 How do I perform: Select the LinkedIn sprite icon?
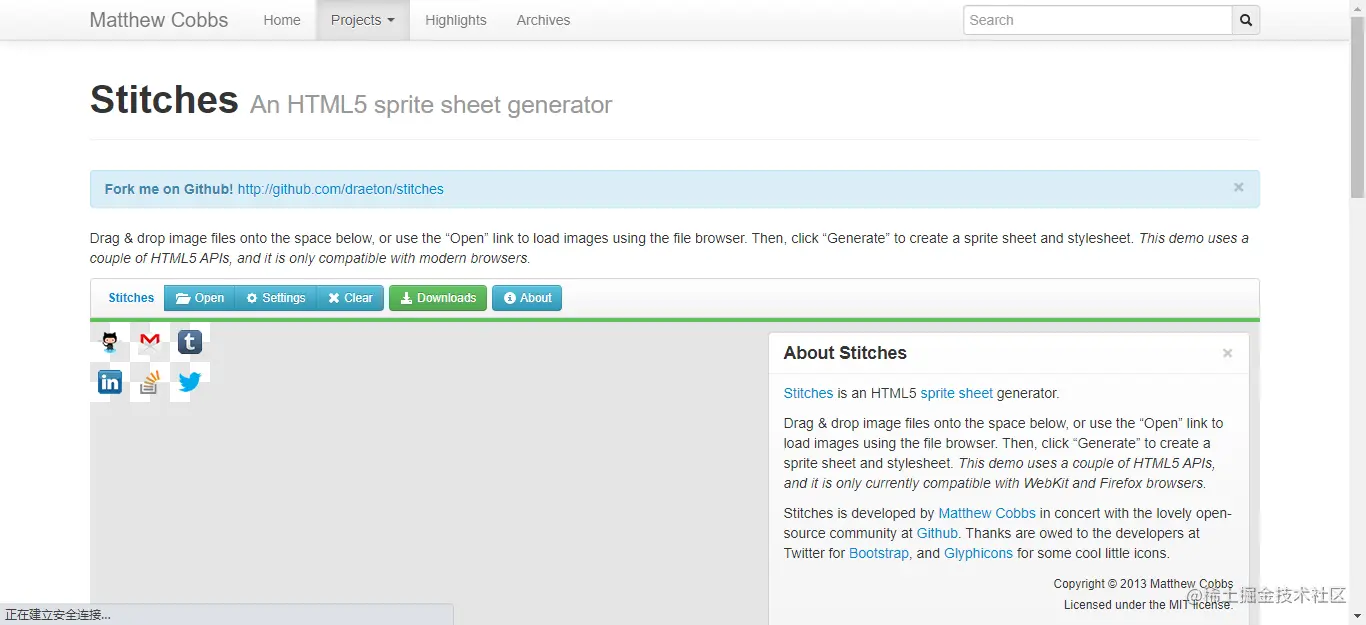[x=110, y=382]
